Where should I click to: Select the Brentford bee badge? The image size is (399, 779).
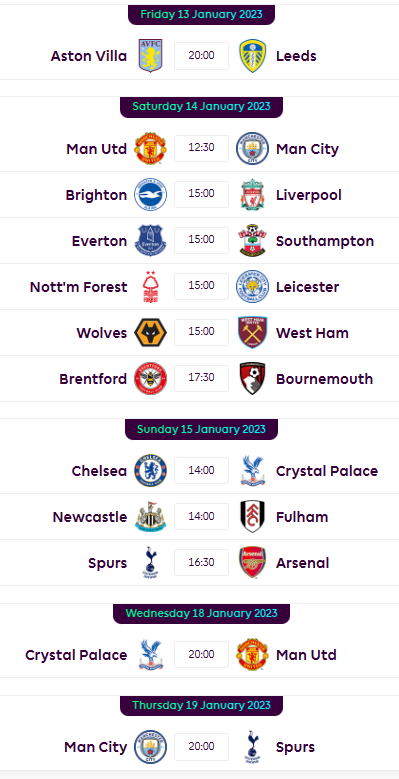151,379
